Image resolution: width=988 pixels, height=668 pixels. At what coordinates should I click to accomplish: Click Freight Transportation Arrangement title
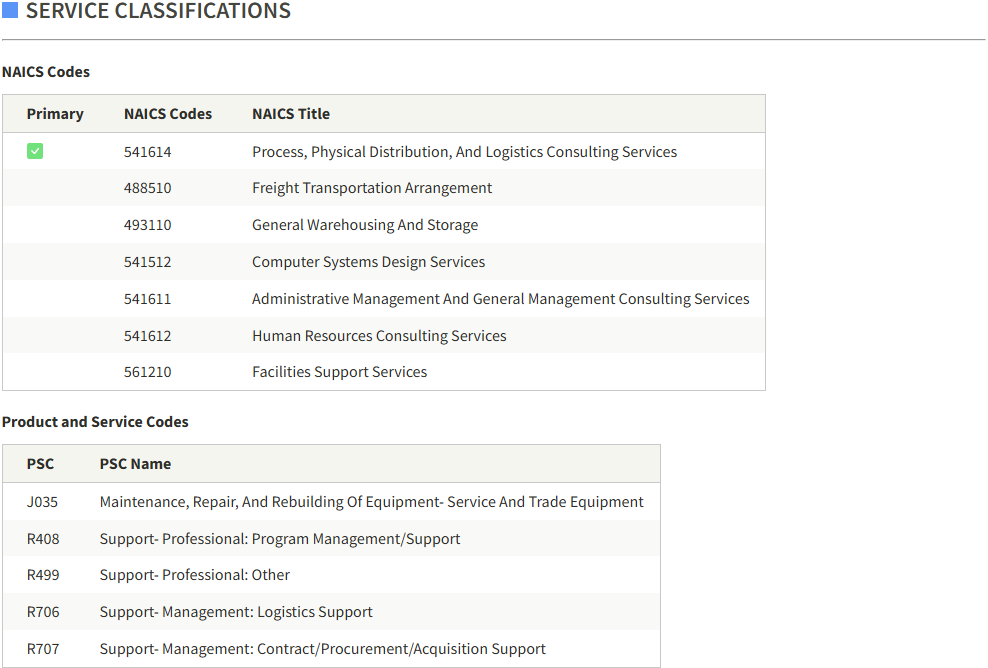(372, 188)
